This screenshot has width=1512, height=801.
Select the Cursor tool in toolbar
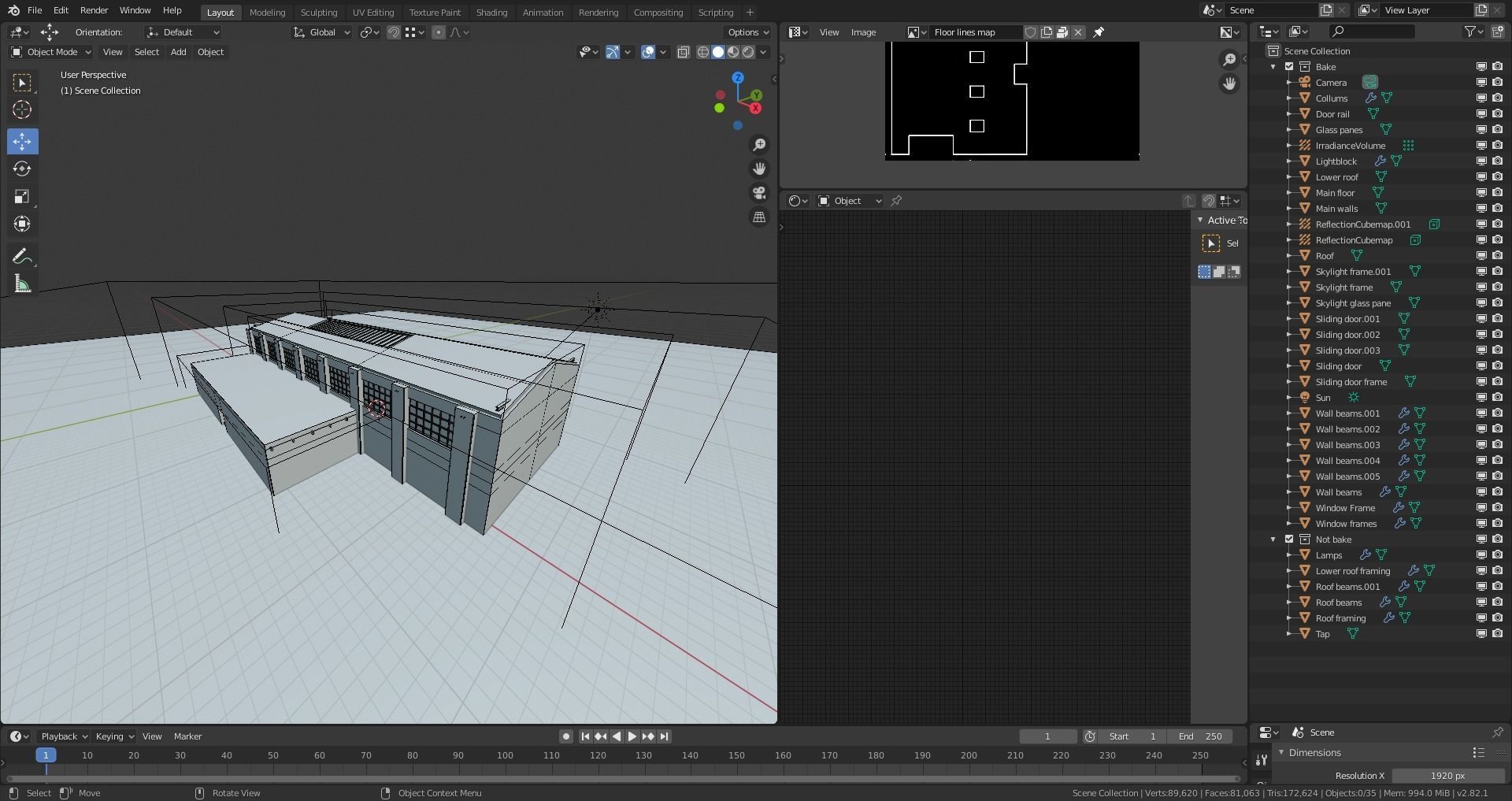tap(22, 110)
